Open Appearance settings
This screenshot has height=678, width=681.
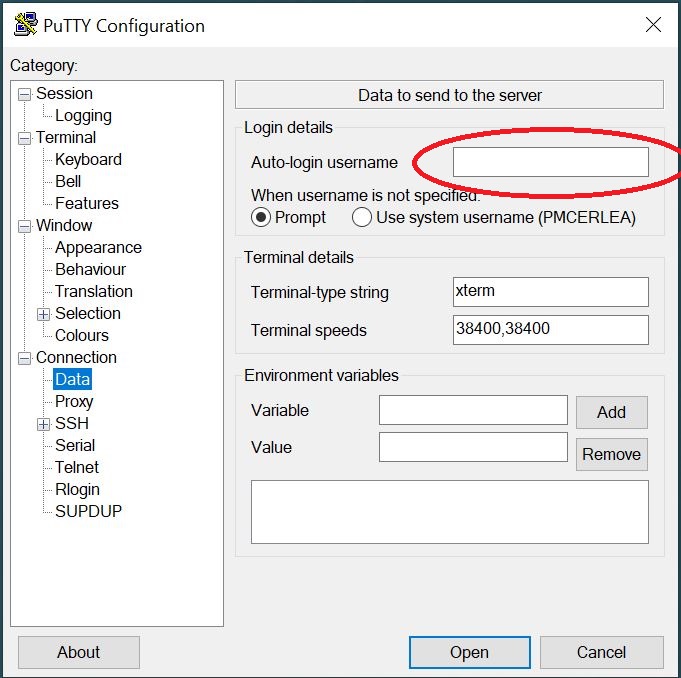[x=99, y=248]
